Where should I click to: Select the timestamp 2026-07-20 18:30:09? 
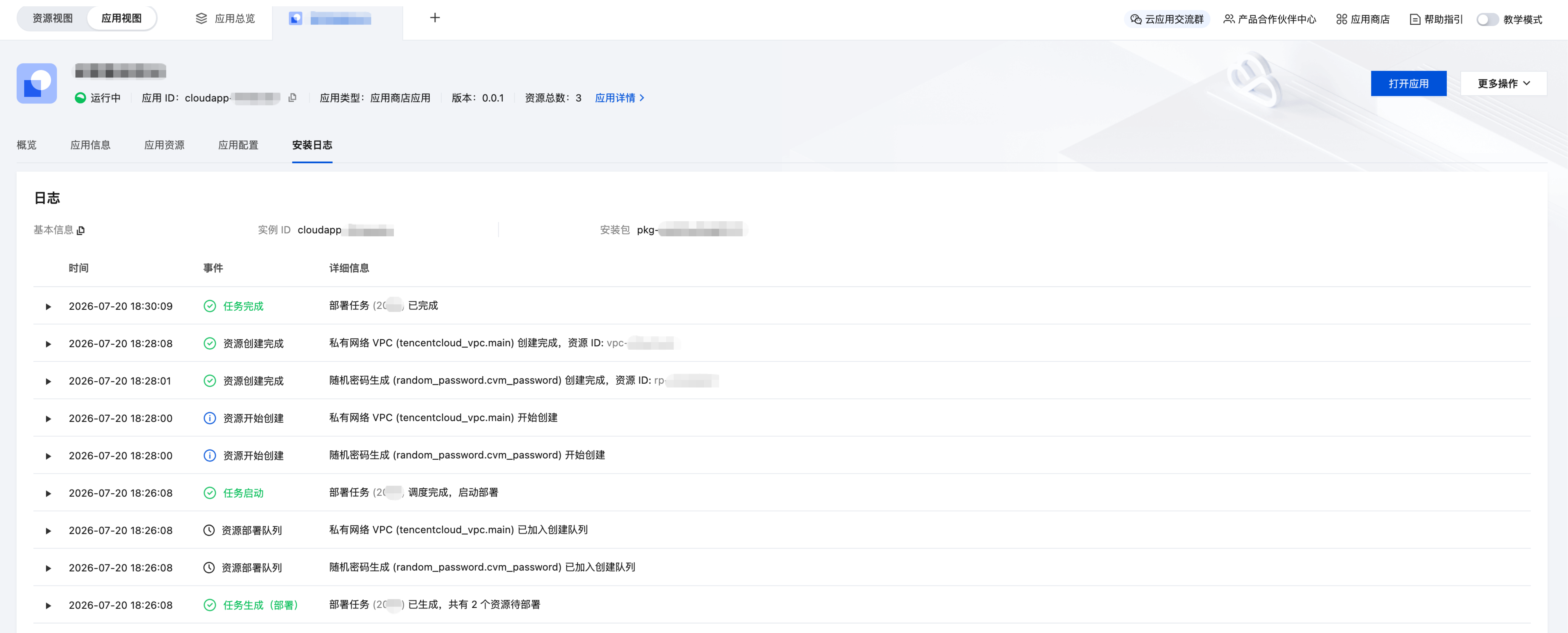pos(121,306)
